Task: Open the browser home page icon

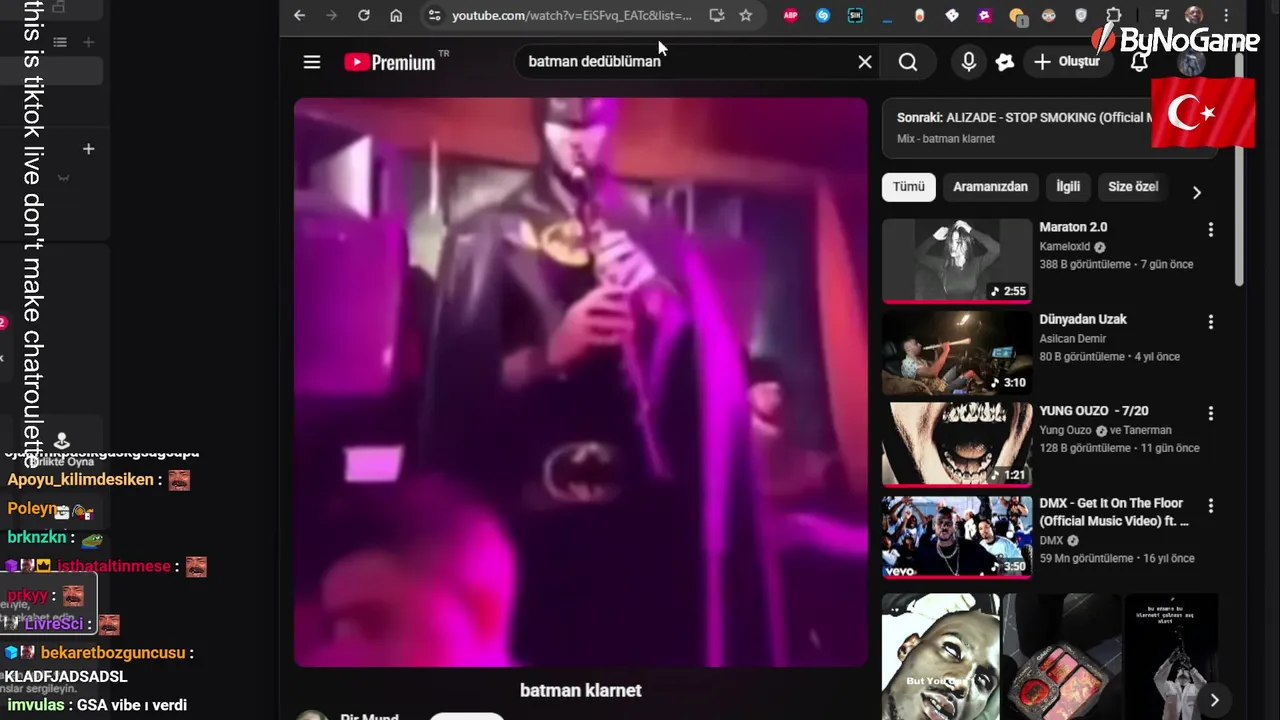Action: point(396,15)
